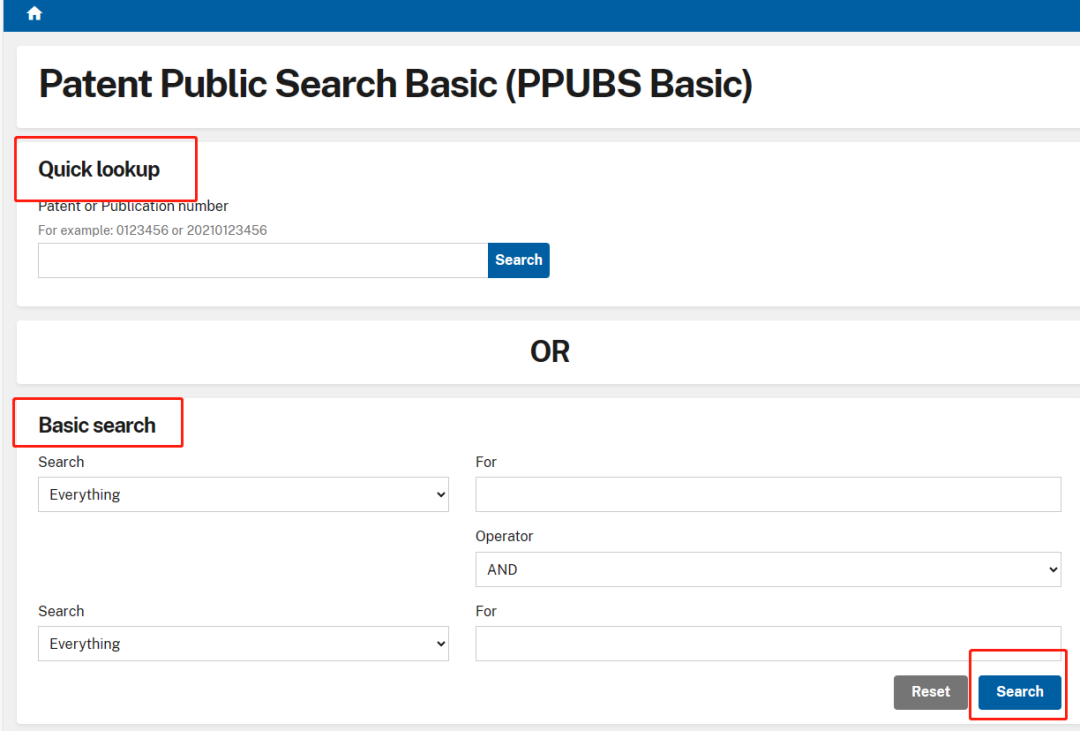Click the Patent Public Search Basic title
Image resolution: width=1080 pixels, height=731 pixels.
point(395,84)
